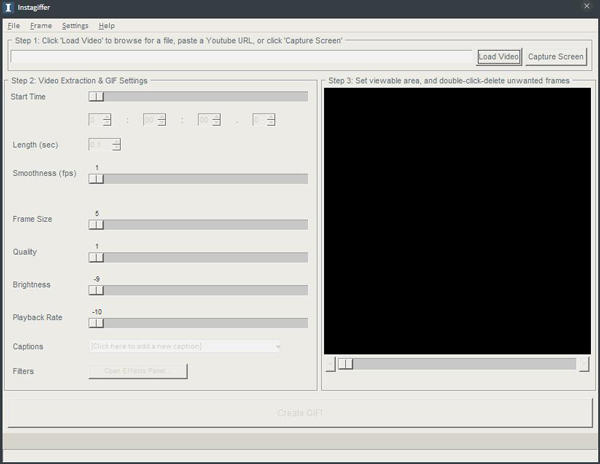This screenshot has width=600, height=464.
Task: Click the Instagiffer app icon in title bar
Action: (x=8, y=7)
